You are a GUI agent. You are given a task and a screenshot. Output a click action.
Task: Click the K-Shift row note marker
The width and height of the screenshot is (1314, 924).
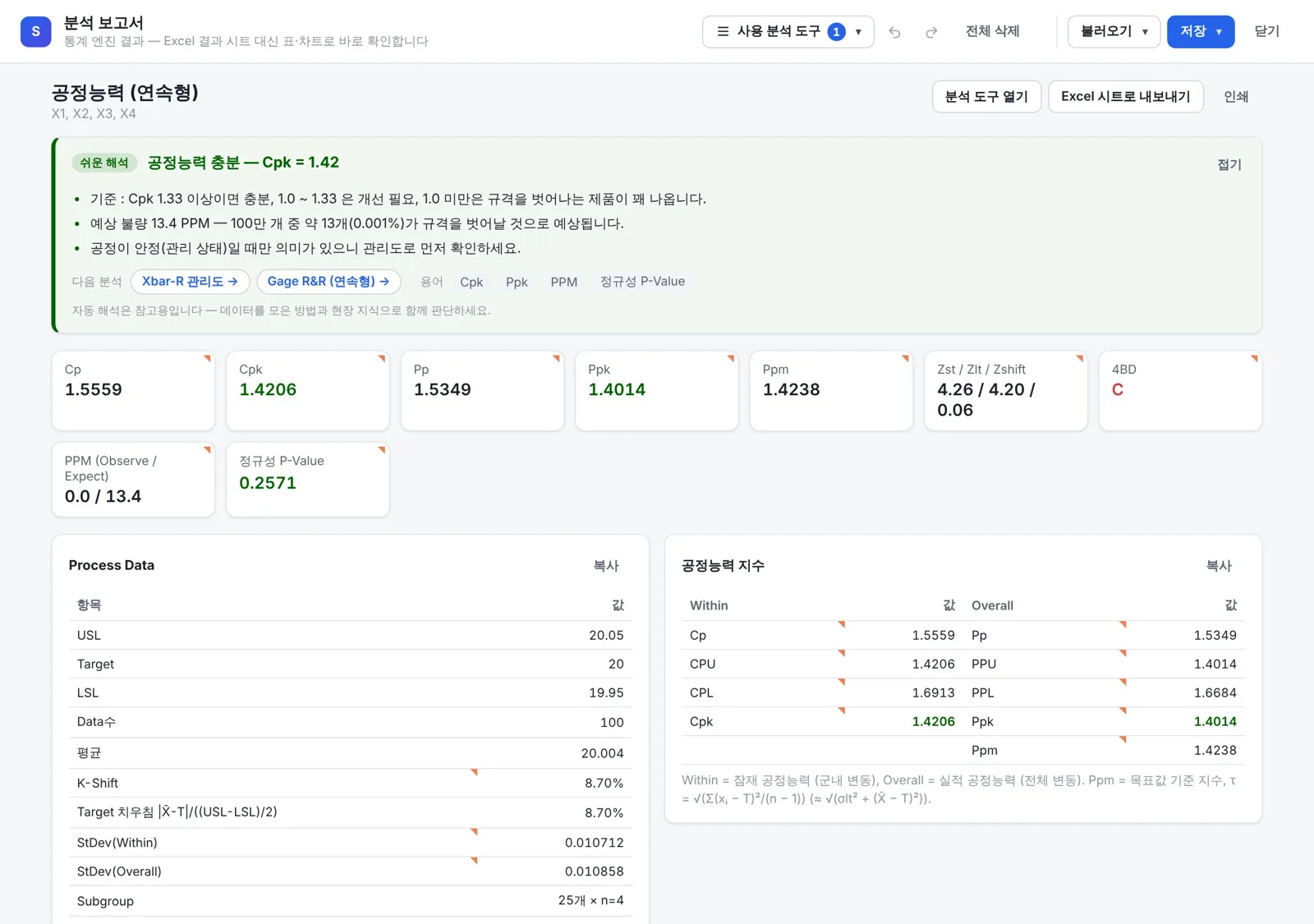click(475, 772)
